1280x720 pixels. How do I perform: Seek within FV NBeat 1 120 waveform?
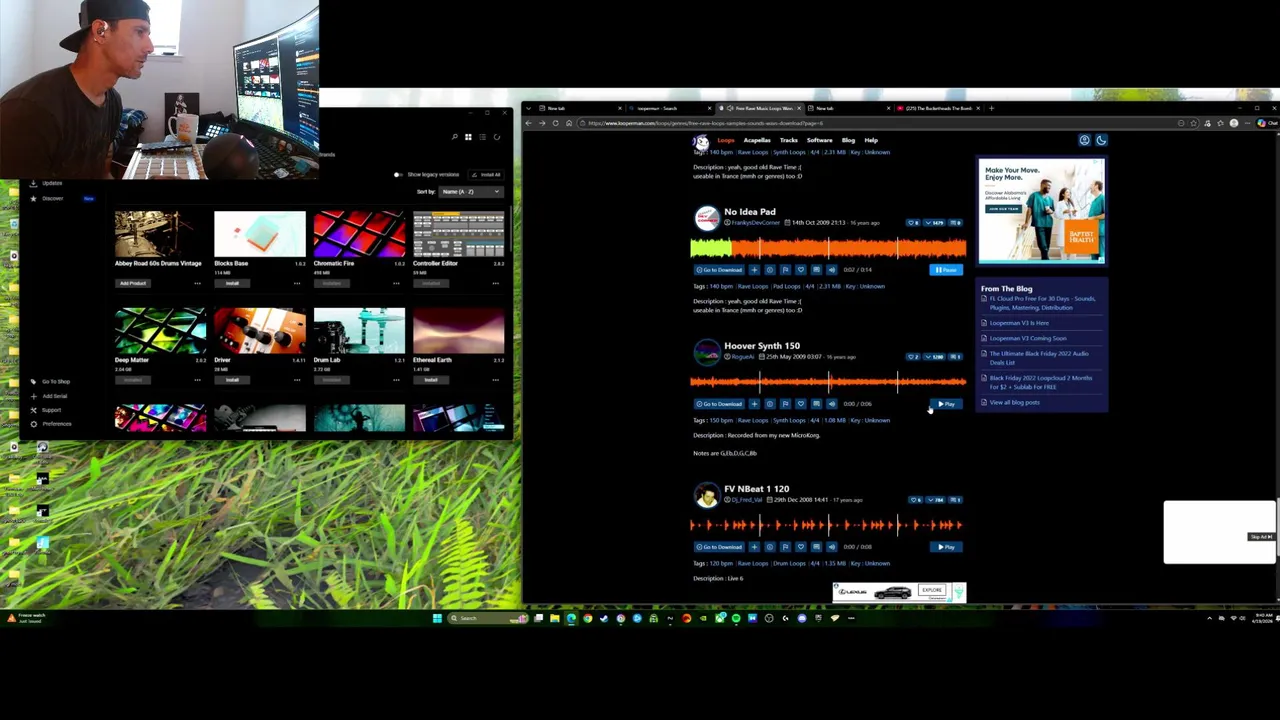coord(828,524)
